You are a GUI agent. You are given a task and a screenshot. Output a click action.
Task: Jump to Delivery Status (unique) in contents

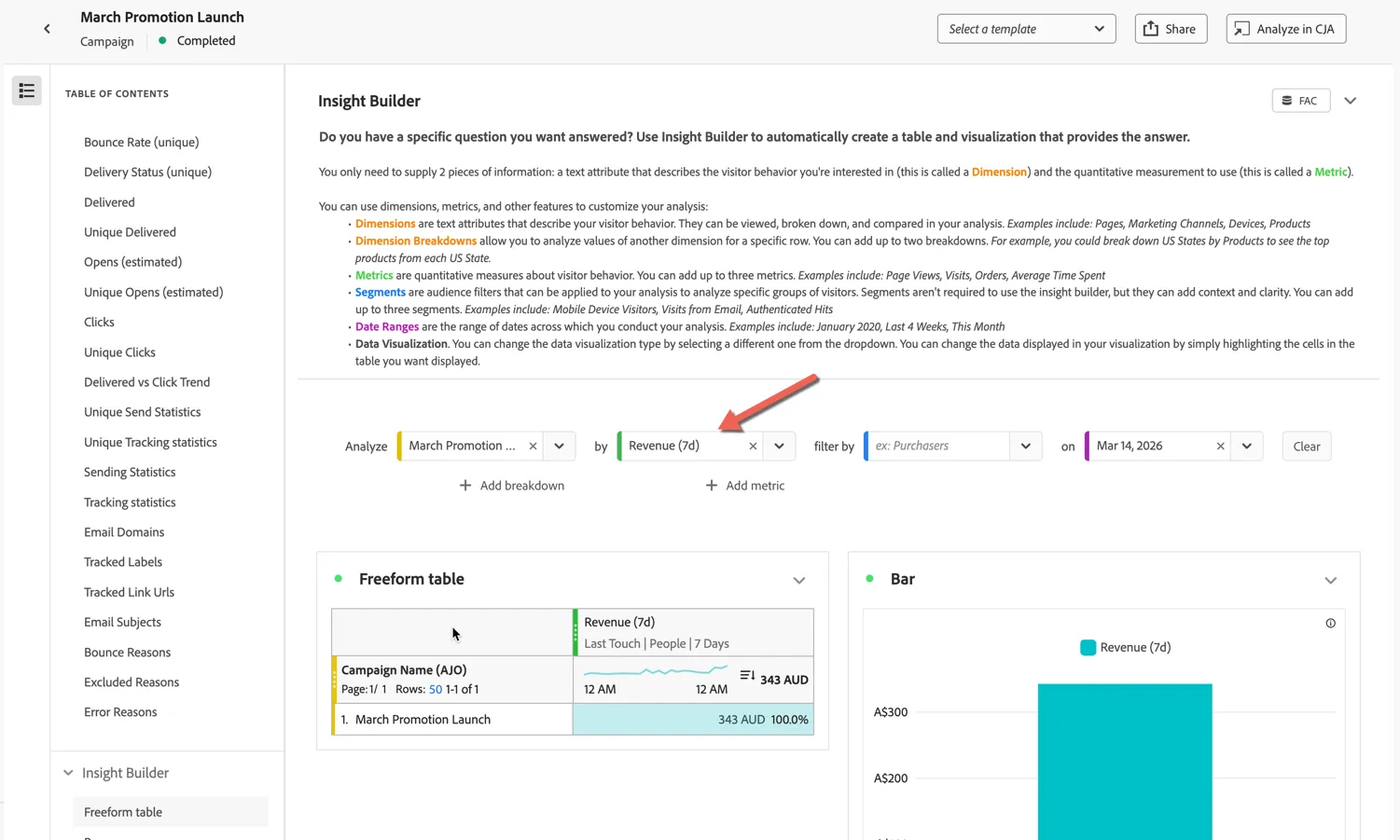point(148,172)
